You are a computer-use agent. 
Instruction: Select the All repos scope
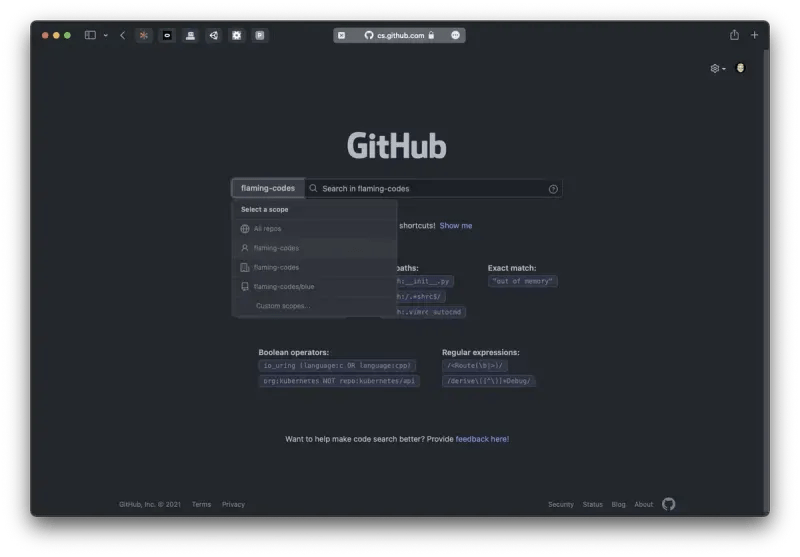315,229
